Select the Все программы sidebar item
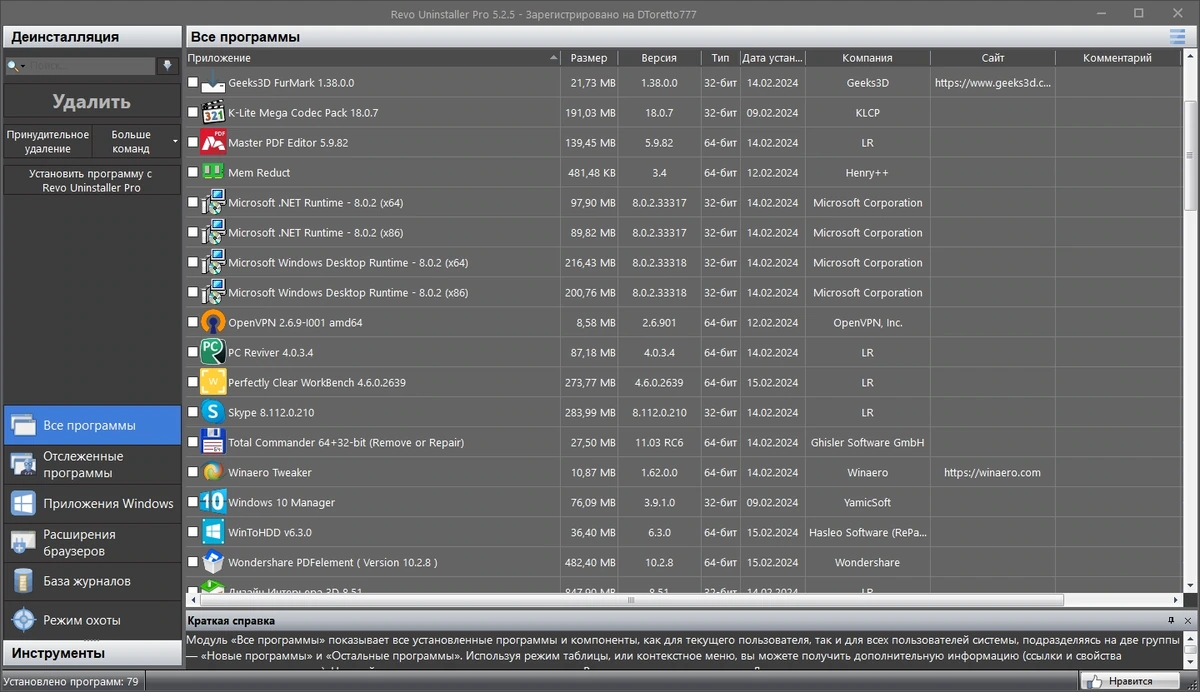The height and width of the screenshot is (692, 1200). [92, 425]
